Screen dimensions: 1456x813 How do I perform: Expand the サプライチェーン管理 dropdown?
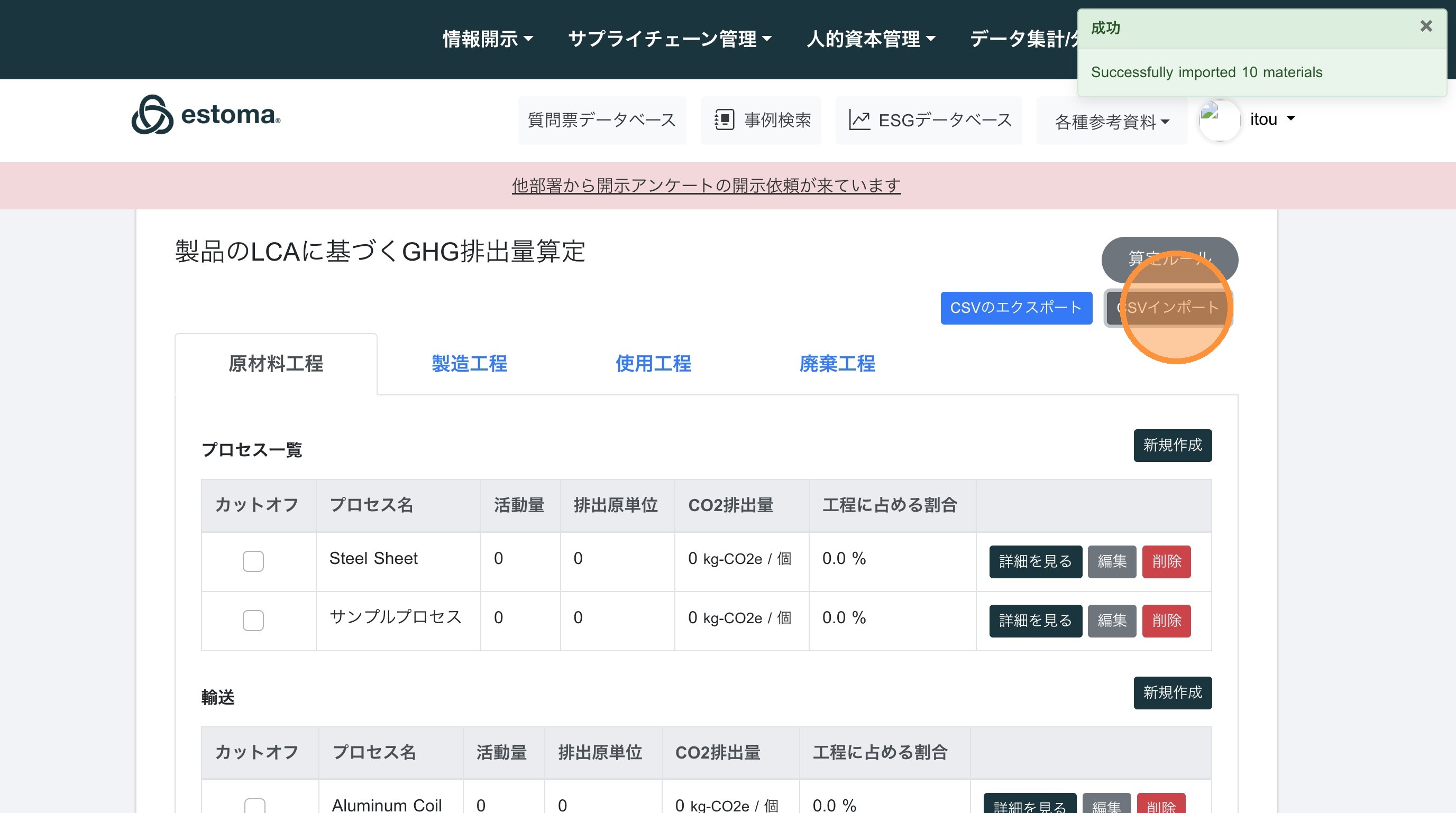(669, 39)
